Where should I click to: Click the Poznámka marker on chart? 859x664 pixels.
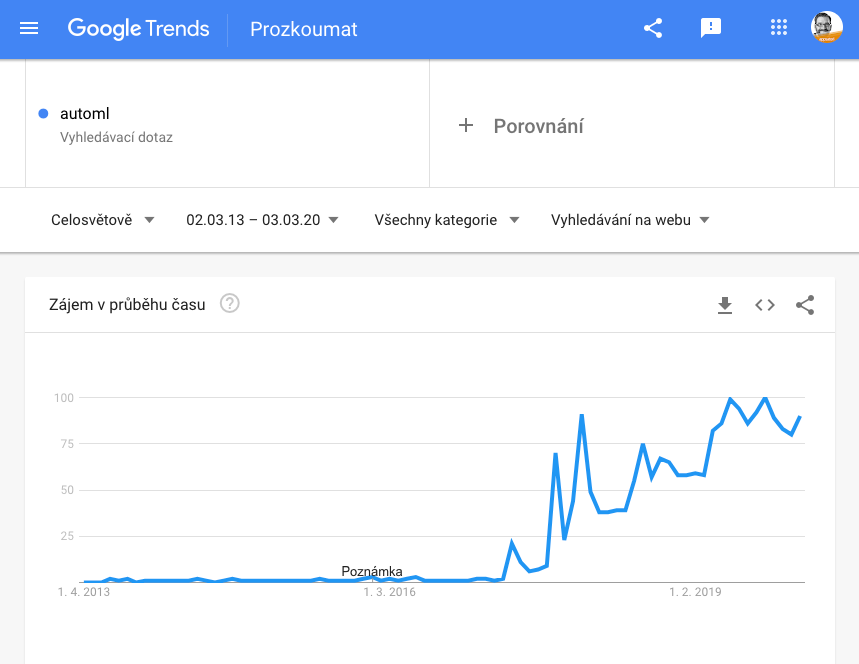point(372,571)
